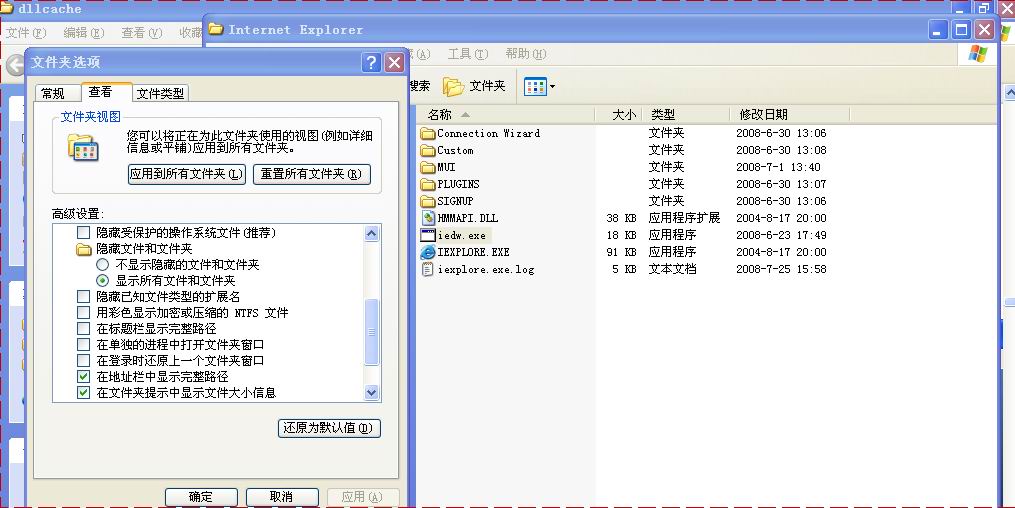Viewport: 1015px width, 508px height.
Task: Click the 文本文档 type cell
Action: tap(673, 269)
